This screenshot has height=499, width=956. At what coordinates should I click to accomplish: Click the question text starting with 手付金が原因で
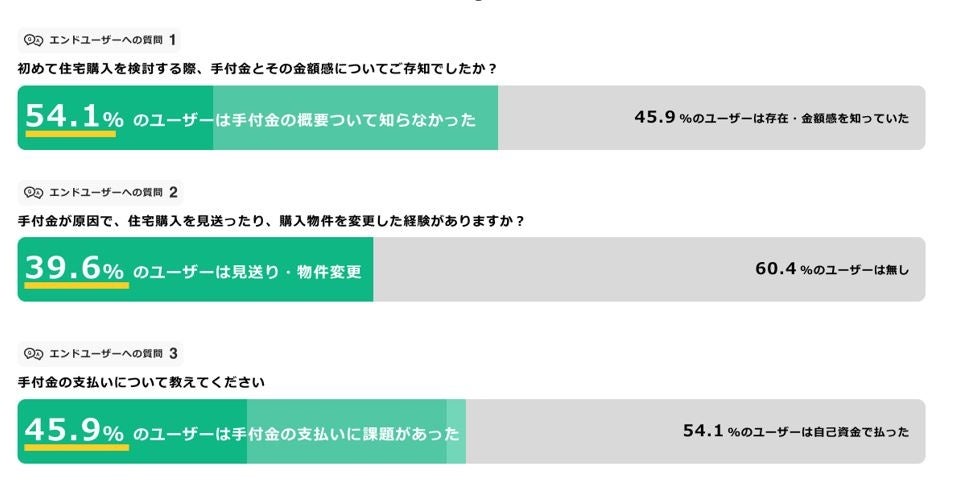coord(271,220)
